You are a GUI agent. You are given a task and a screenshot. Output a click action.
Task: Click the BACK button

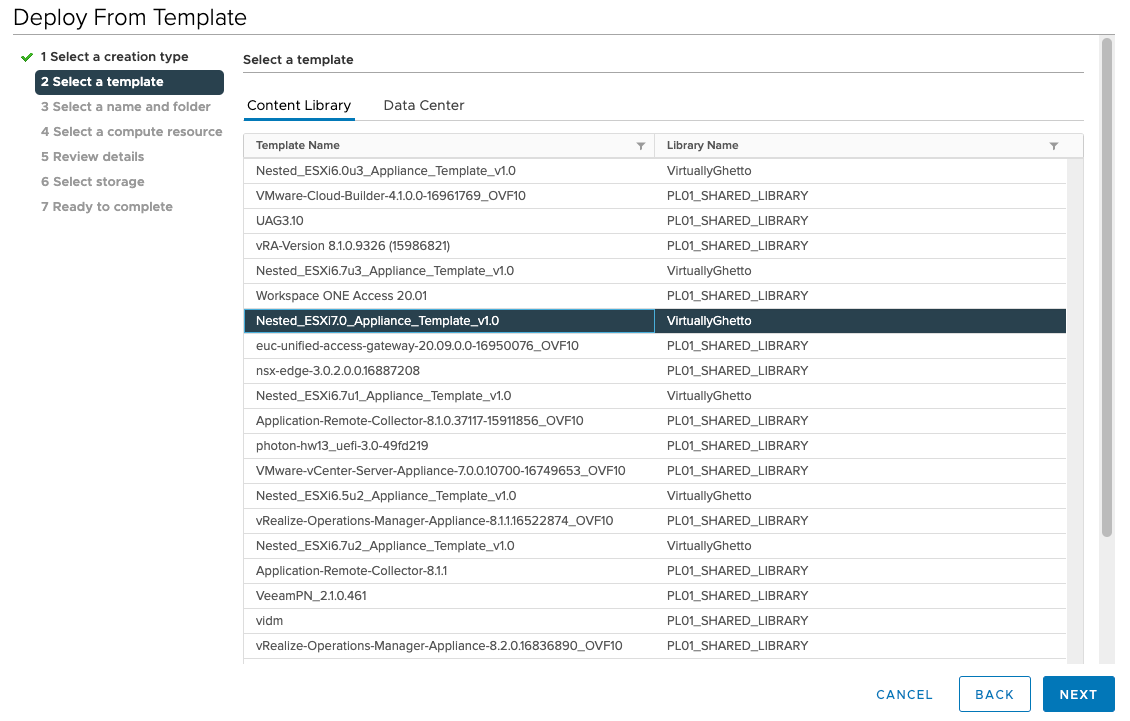pyautogui.click(x=994, y=694)
